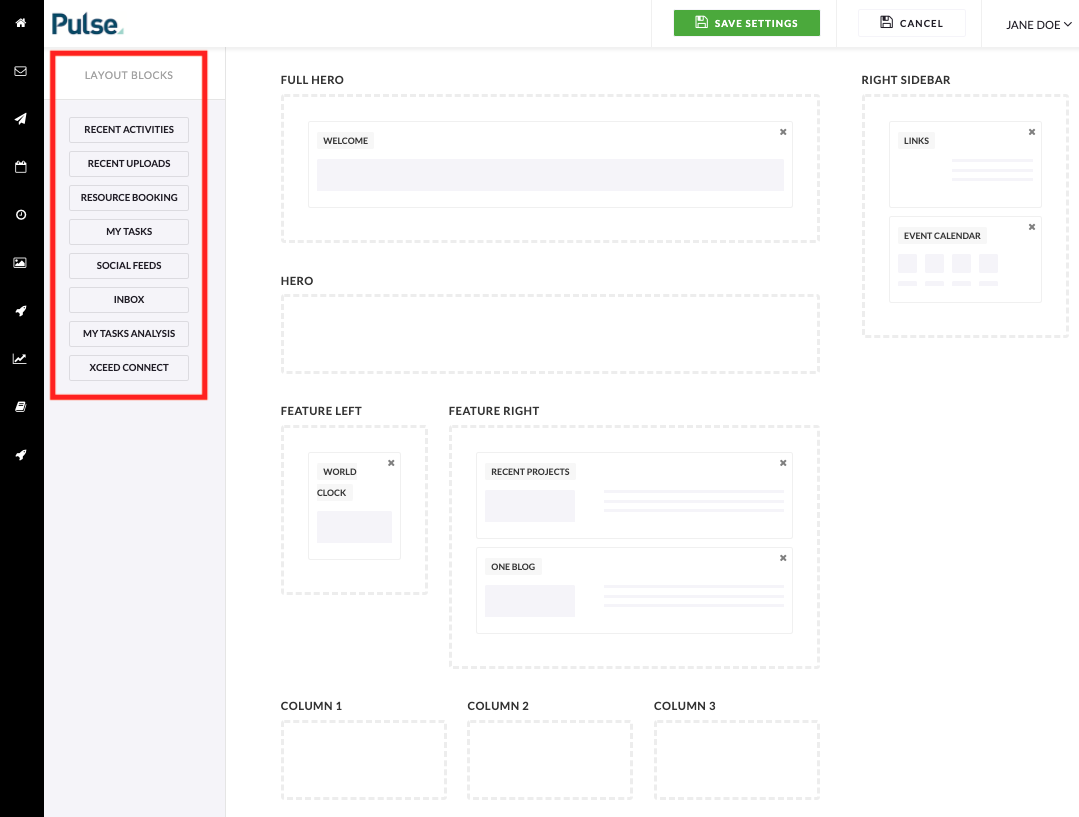1079x817 pixels.
Task: Click the paper plane icon in the sidebar
Action: pyautogui.click(x=20, y=119)
